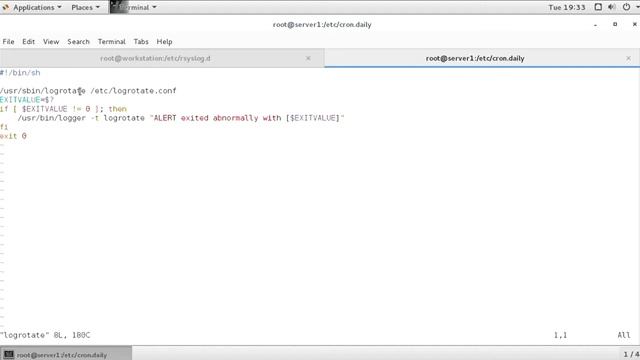Click the accessibility icon in top bar
Screen dimensions: 640x360
tap(598, 7)
